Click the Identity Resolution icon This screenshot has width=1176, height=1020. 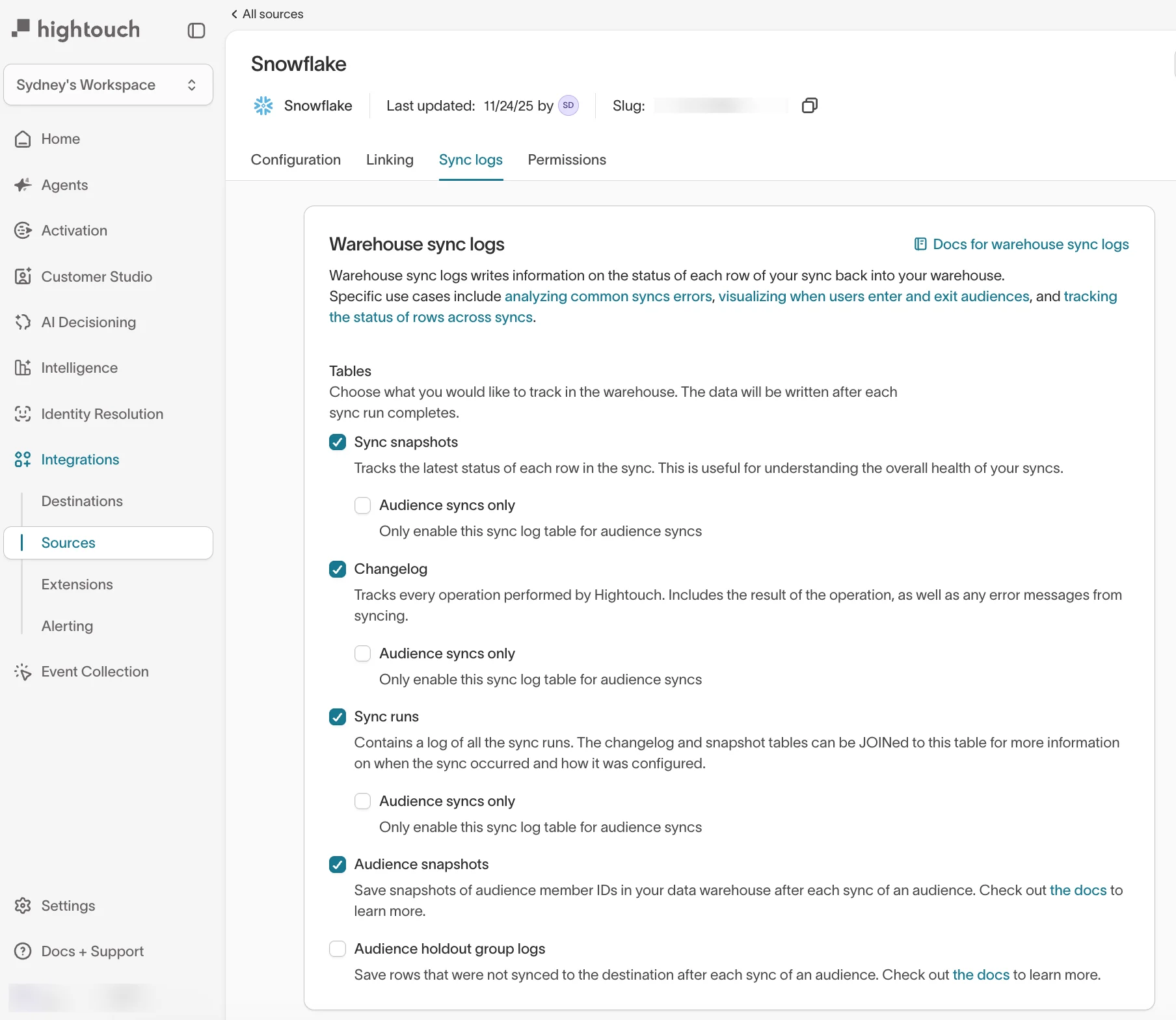tap(23, 414)
